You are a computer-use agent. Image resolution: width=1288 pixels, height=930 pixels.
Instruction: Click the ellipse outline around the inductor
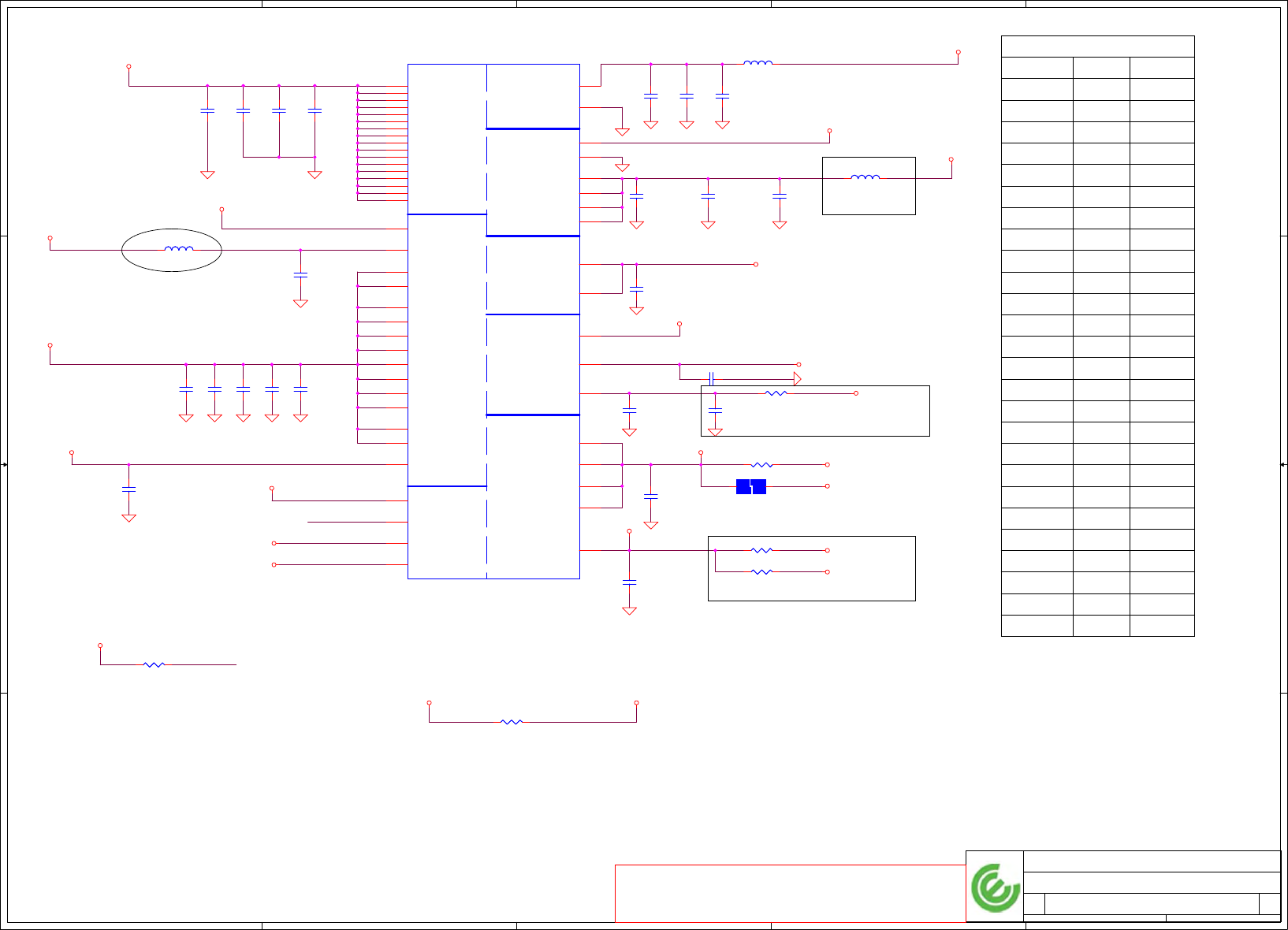click(172, 250)
